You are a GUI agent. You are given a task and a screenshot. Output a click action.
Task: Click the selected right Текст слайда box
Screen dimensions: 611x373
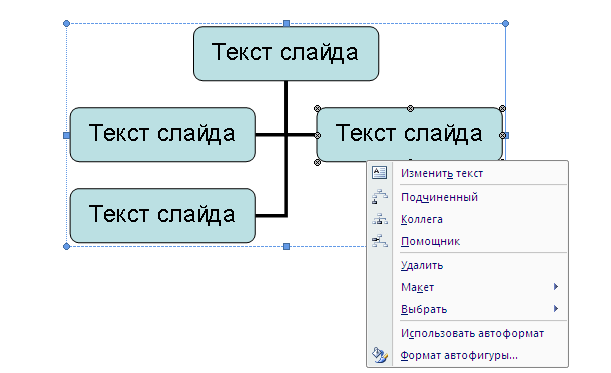[x=409, y=134]
